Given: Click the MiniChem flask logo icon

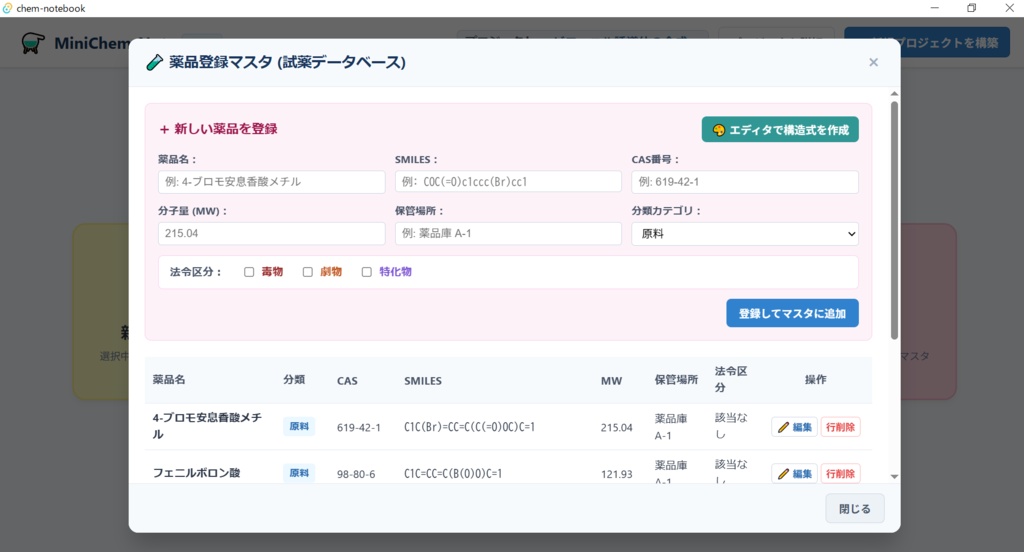Looking at the screenshot, I should (33, 43).
